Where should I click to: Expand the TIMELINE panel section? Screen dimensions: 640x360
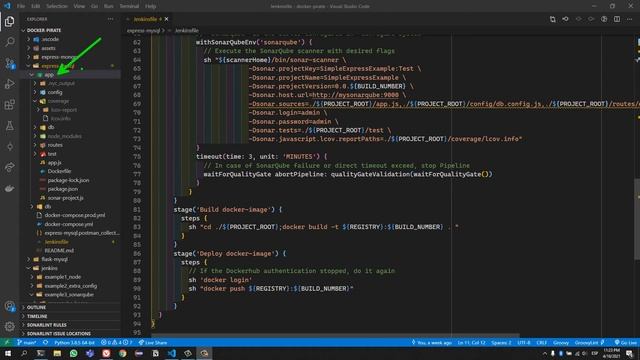37,316
